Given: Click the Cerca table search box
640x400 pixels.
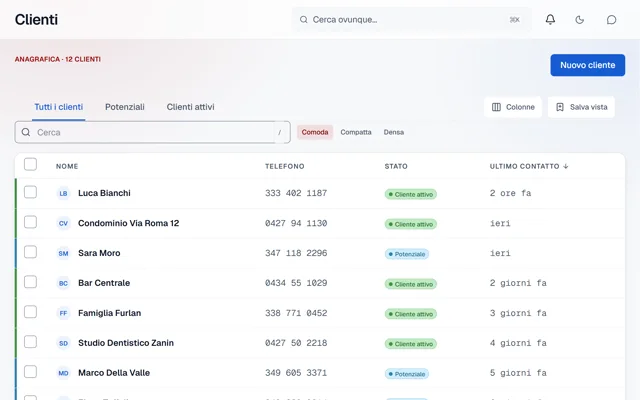Looking at the screenshot, I should tap(153, 132).
